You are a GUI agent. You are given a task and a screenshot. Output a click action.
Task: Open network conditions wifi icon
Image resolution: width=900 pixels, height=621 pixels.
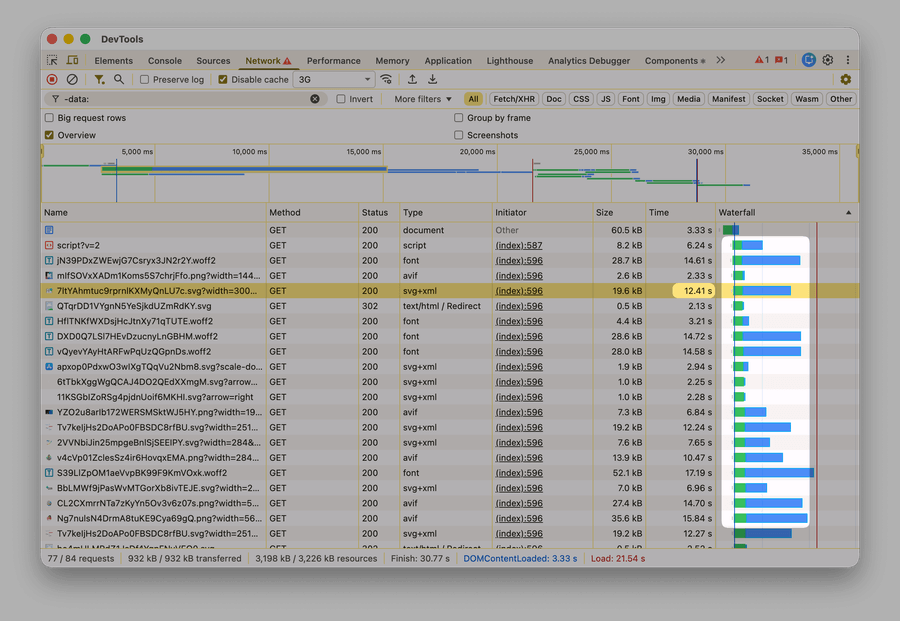click(386, 79)
